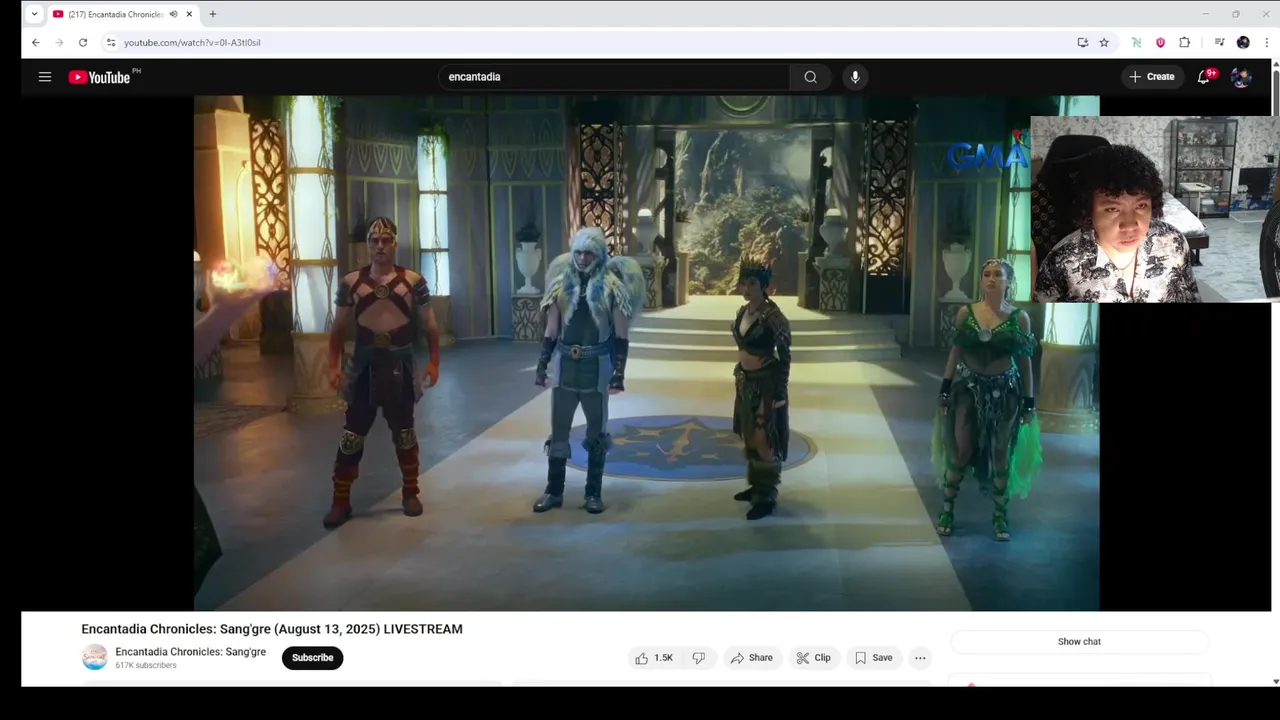Share the video
The width and height of the screenshot is (1280, 720).
751,658
